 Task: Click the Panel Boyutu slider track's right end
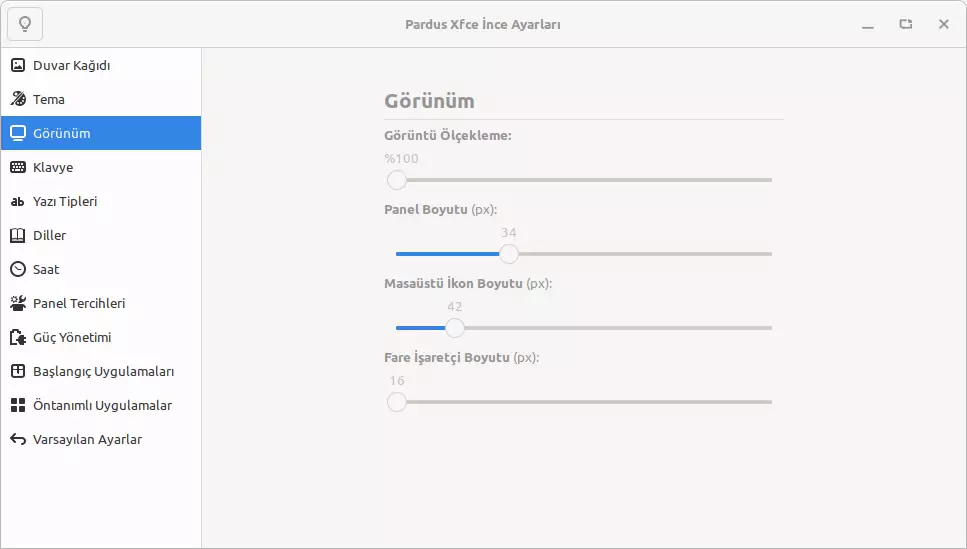(768, 254)
